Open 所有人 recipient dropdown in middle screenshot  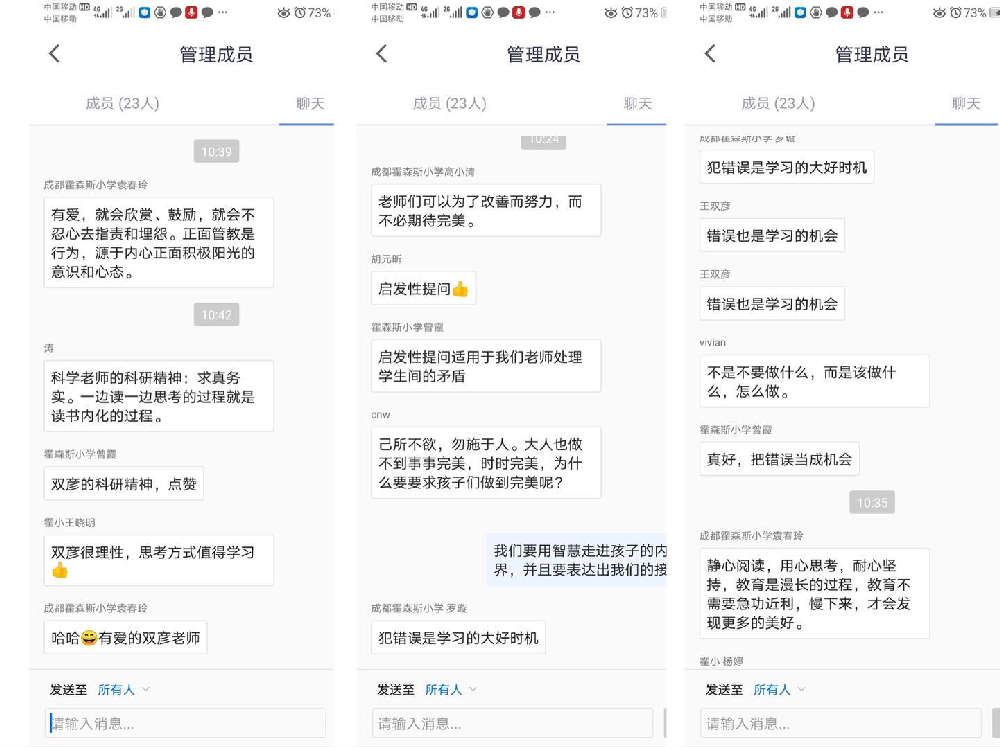pos(451,689)
